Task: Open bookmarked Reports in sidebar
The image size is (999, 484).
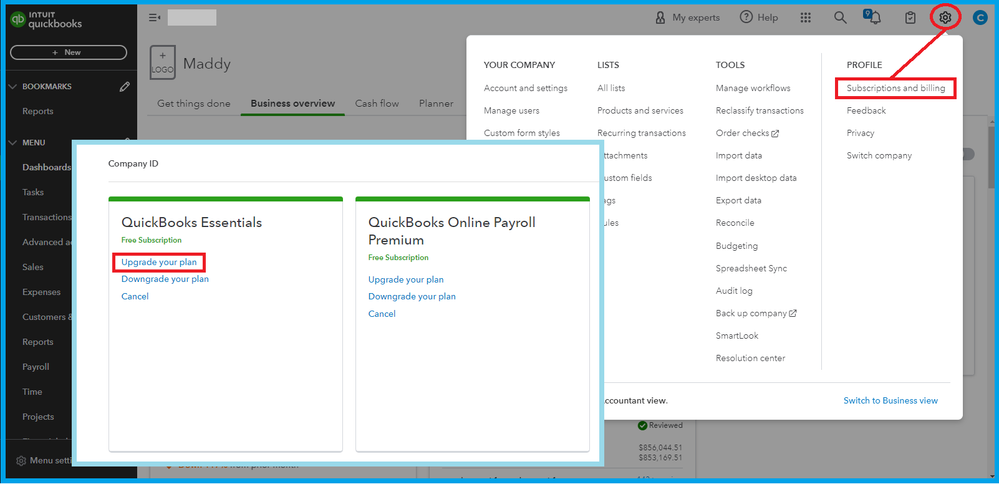Action: pyautogui.click(x=38, y=111)
